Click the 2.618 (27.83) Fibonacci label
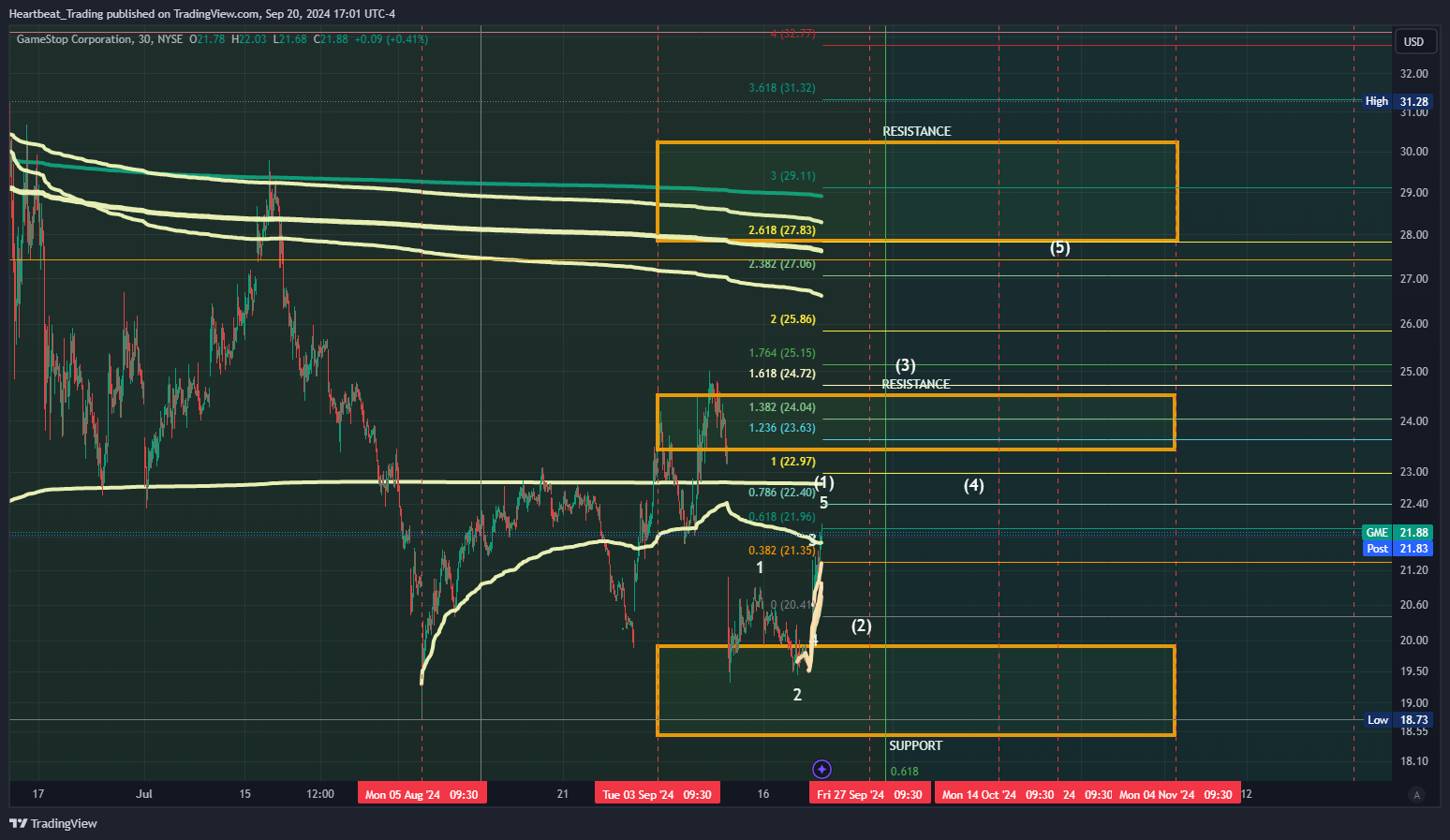Screen dimensions: 1450x840 point(782,230)
